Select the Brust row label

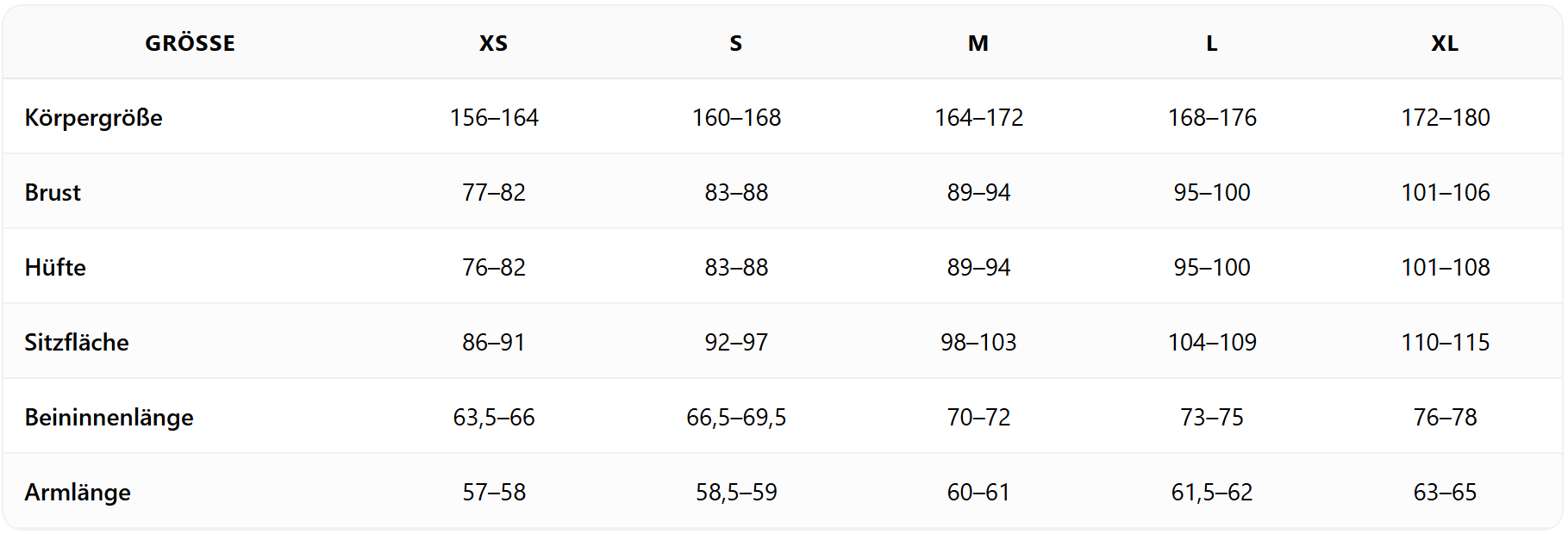pos(53,192)
